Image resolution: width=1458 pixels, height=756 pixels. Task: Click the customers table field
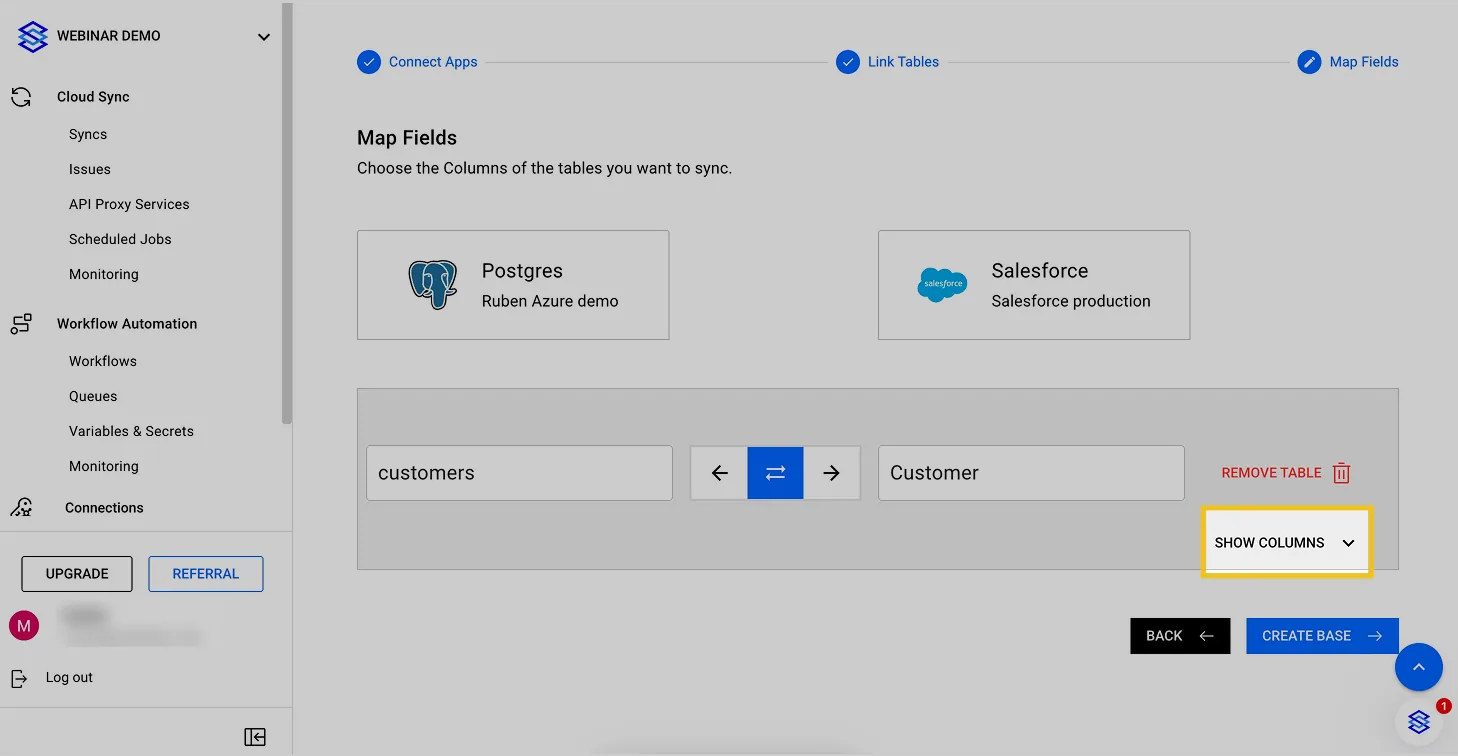tap(519, 473)
